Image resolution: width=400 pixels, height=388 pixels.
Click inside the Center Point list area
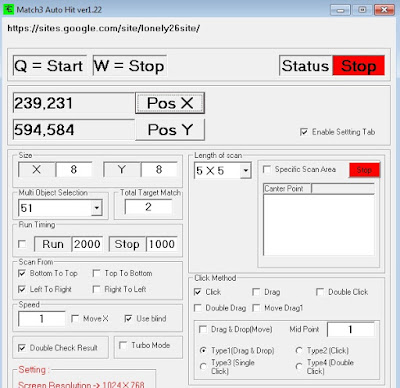pos(319,225)
